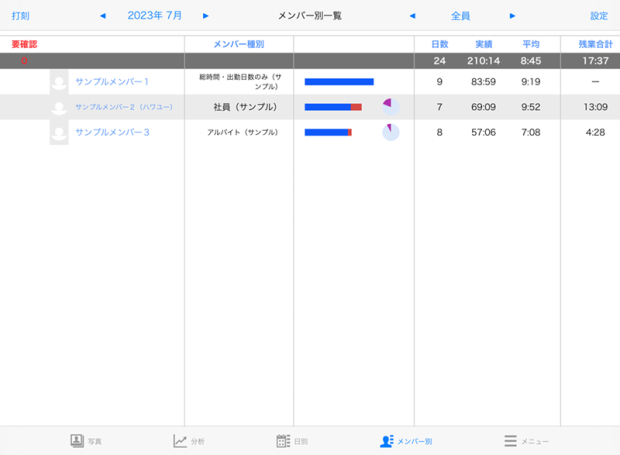This screenshot has height=455, width=620.
Task: Select the メンバー別 tab icon
Action: coord(386,441)
